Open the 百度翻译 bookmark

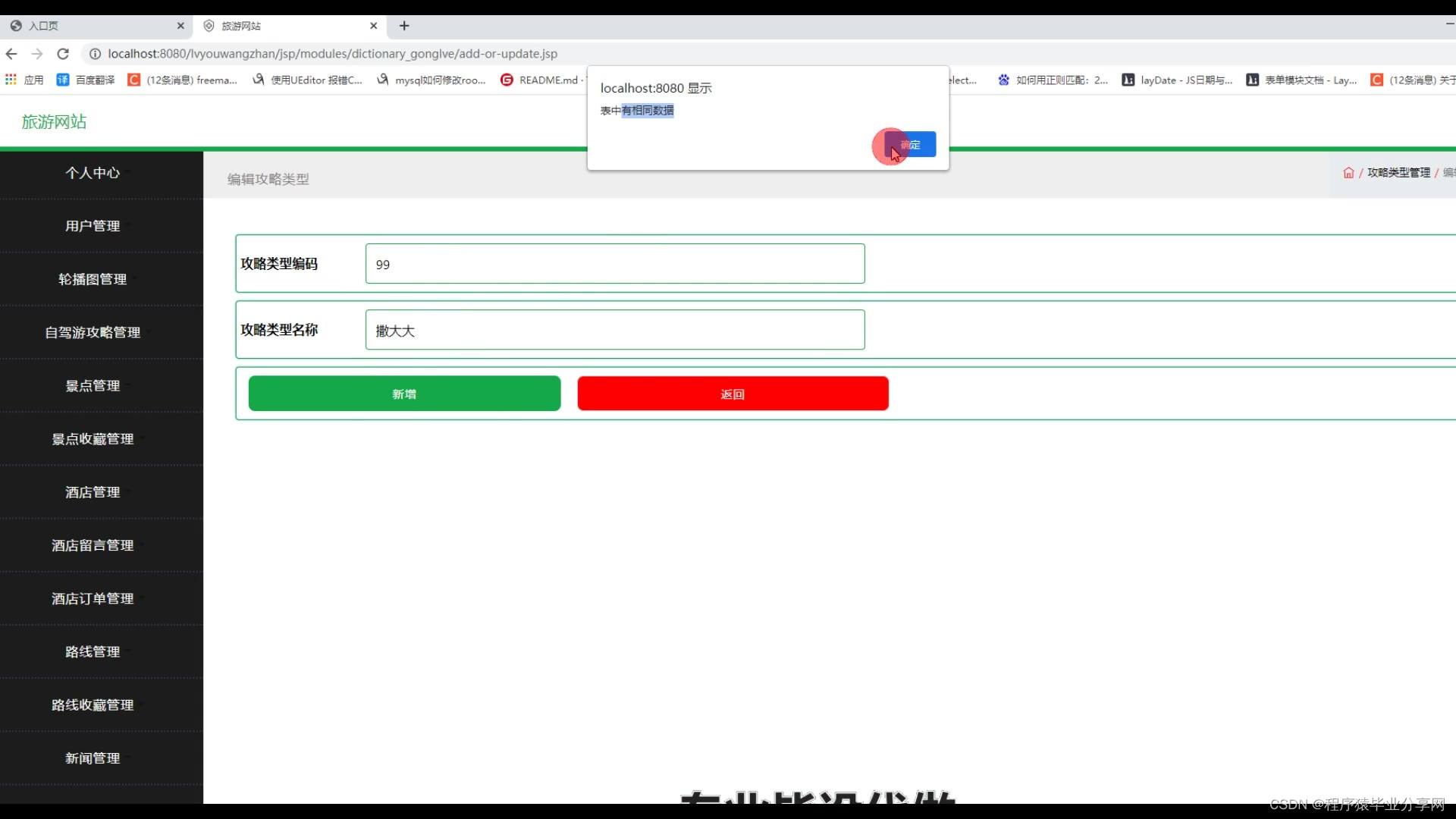pyautogui.click(x=86, y=80)
